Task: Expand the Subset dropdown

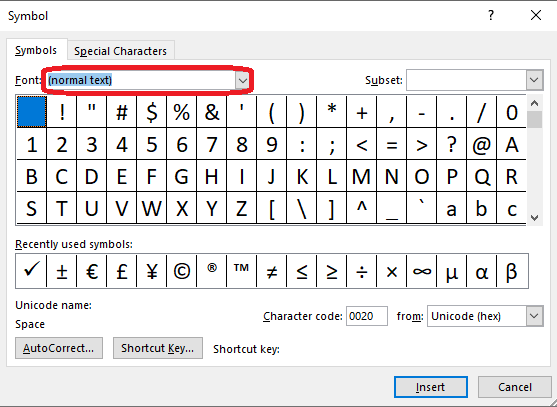Action: pyautogui.click(x=534, y=80)
